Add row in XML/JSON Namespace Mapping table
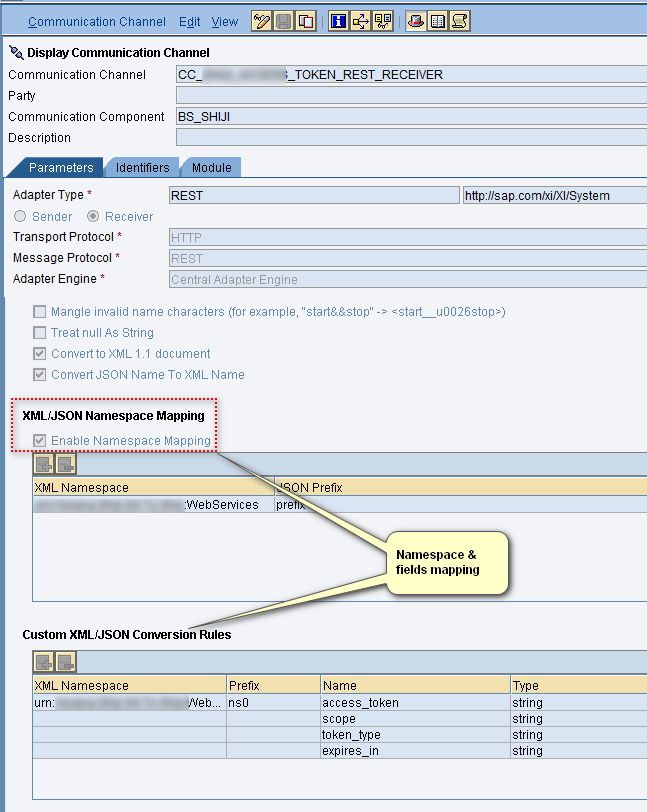Screen dimensions: 647x812 [44, 464]
